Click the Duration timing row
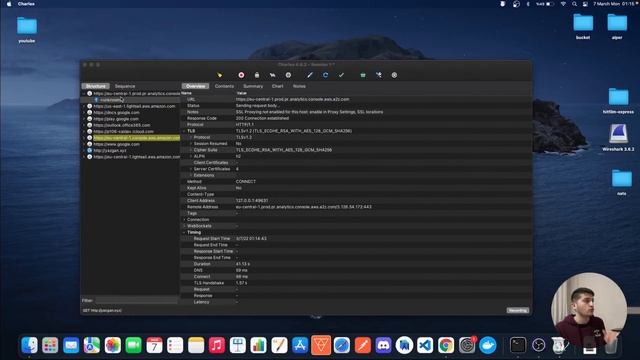This screenshot has width=640, height=360. [356, 264]
